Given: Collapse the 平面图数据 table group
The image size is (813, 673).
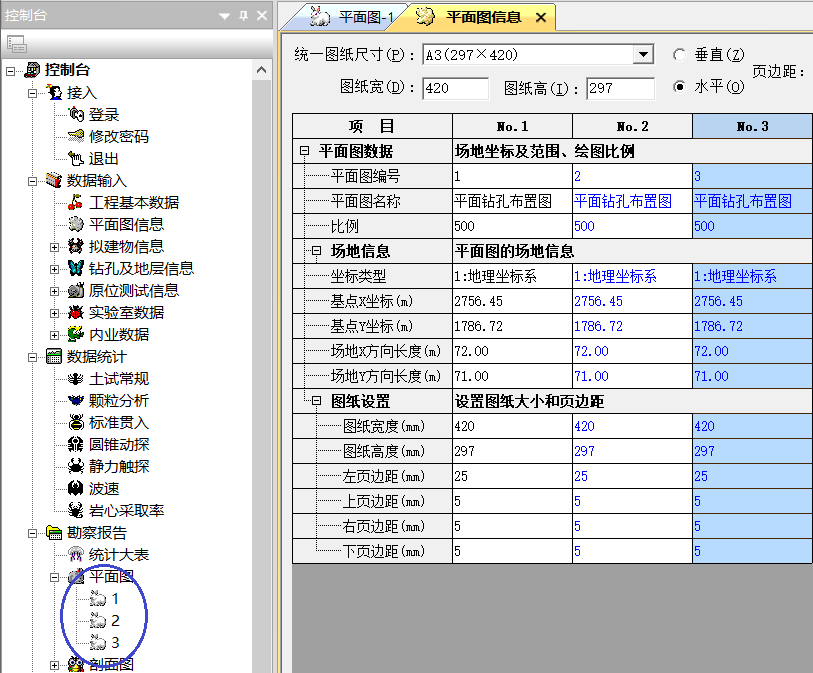Looking at the screenshot, I should (x=304, y=151).
